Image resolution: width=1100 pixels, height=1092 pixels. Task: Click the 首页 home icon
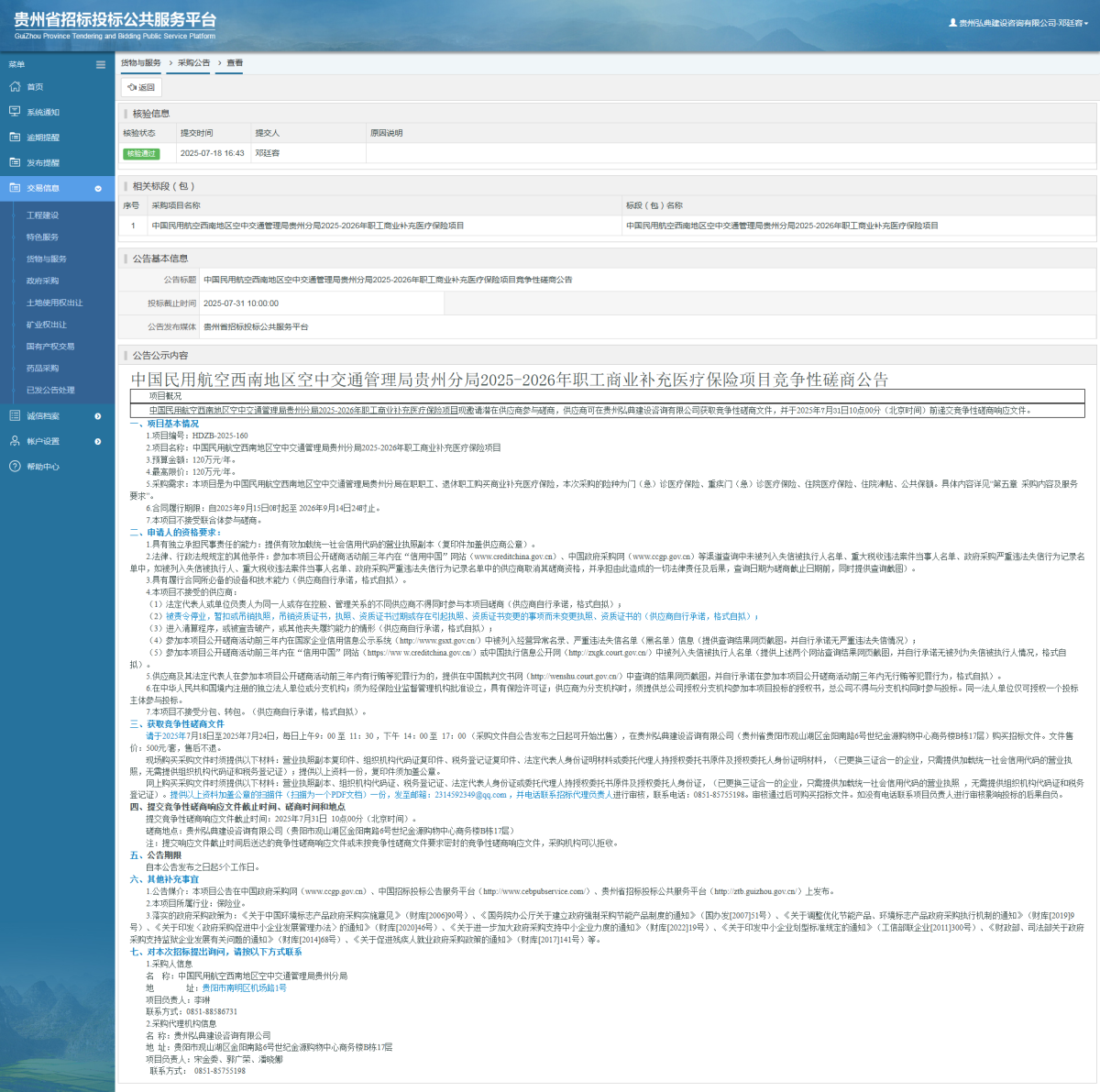pyautogui.click(x=15, y=87)
